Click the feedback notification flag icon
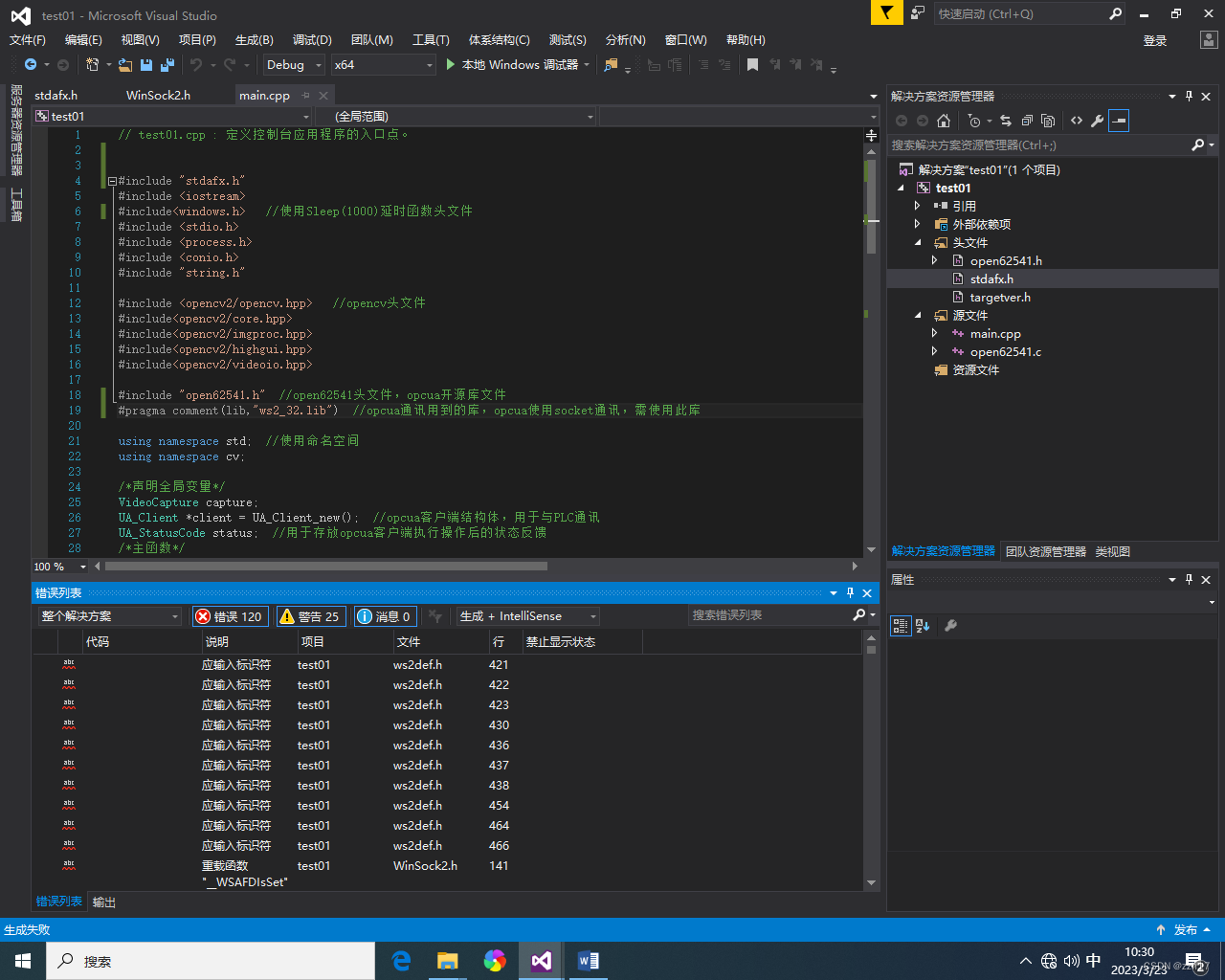Viewport: 1225px width, 980px height. 887,12
